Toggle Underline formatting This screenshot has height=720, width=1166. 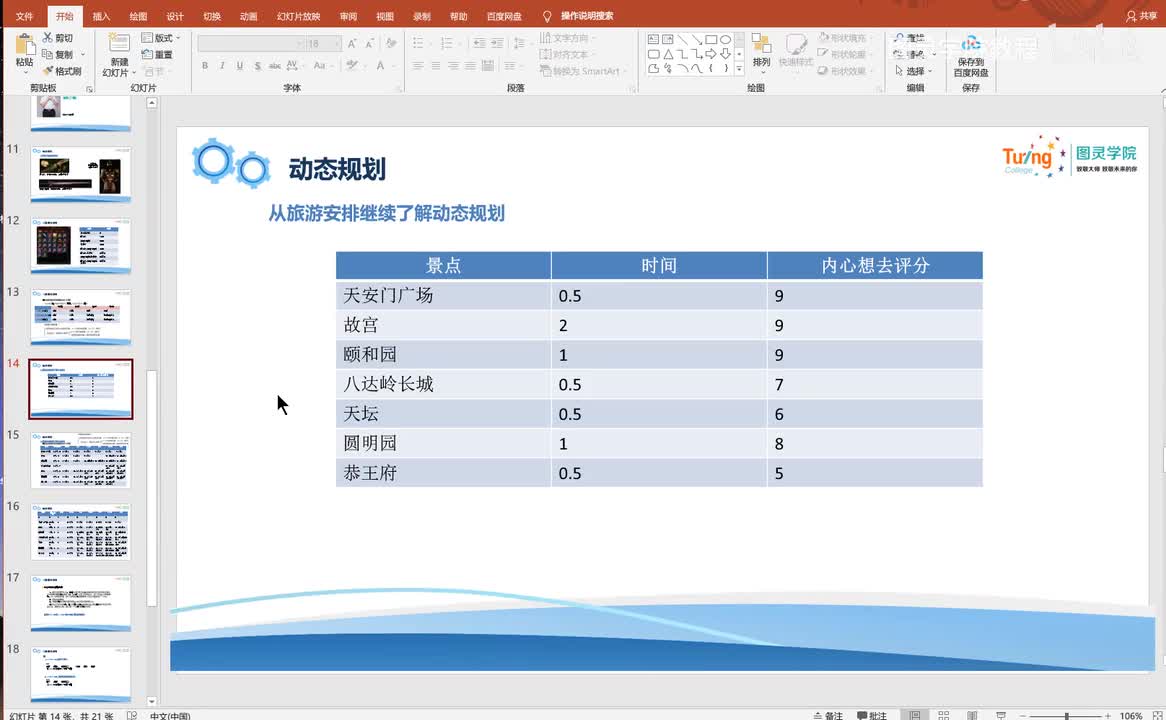pos(239,65)
